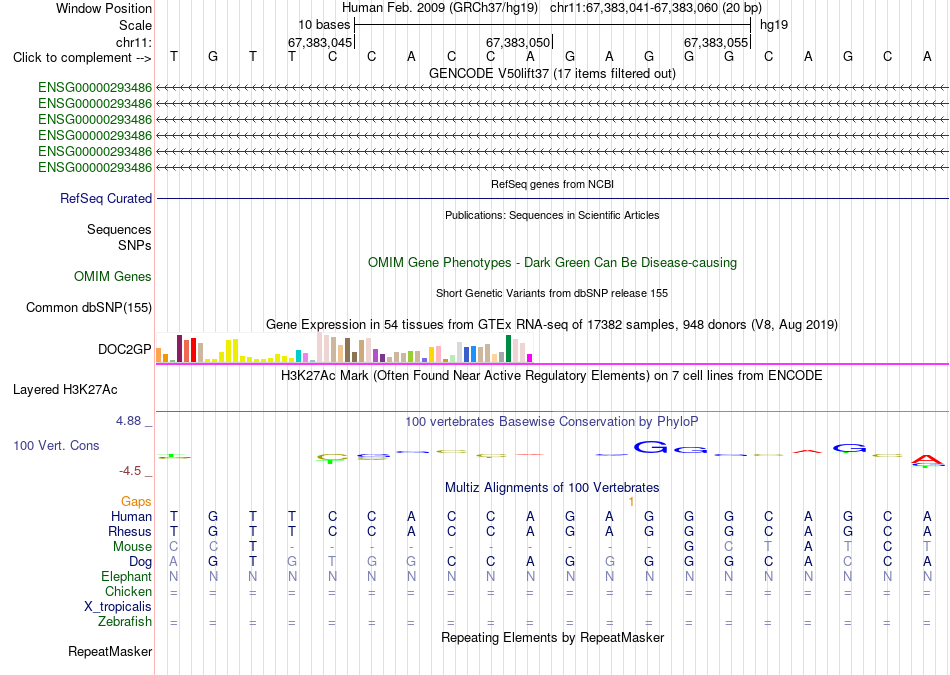950x675 pixels.
Task: Click the 100 Vert. Cons track label
Action: coord(56,445)
